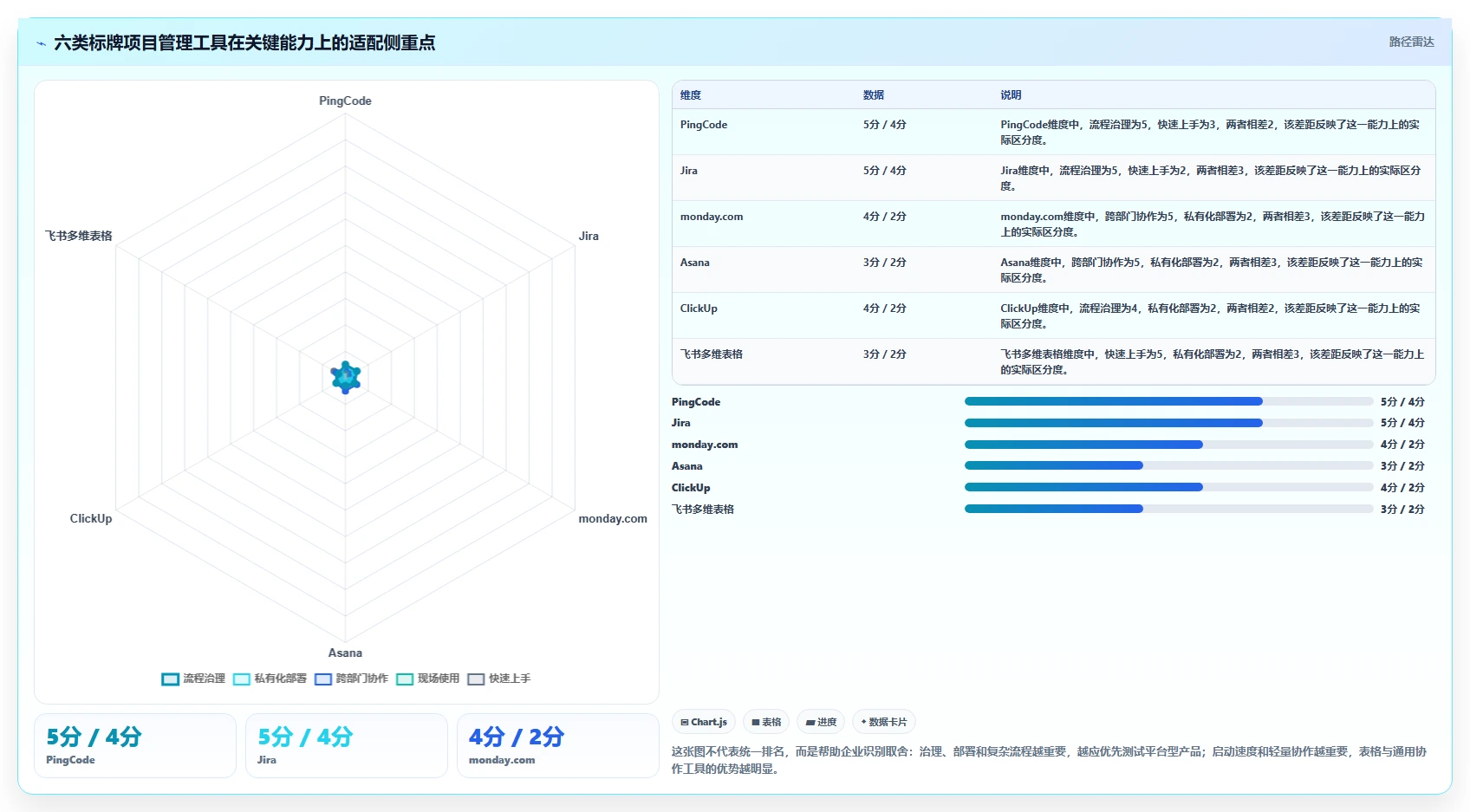
Task: Open the Jira 5分 / 4分 summary card
Action: pos(347,746)
